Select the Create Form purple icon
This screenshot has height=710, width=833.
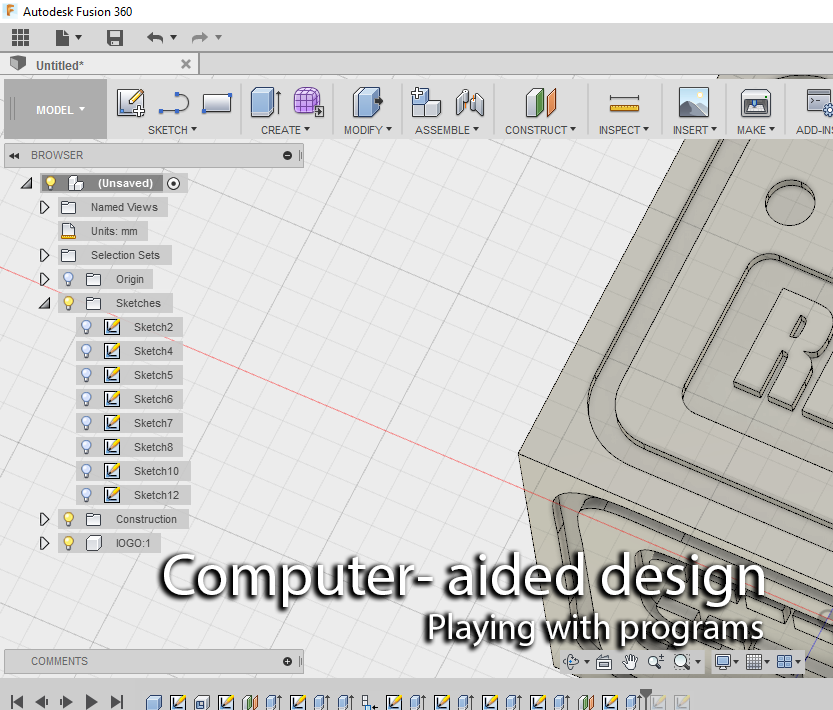pos(308,102)
